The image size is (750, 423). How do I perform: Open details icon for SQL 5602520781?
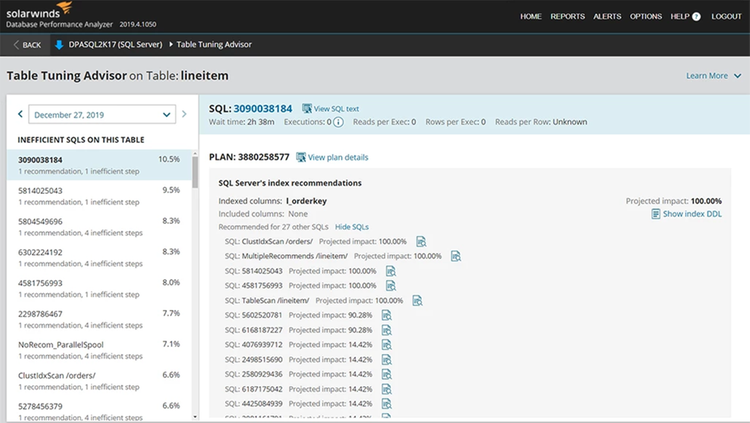386,315
